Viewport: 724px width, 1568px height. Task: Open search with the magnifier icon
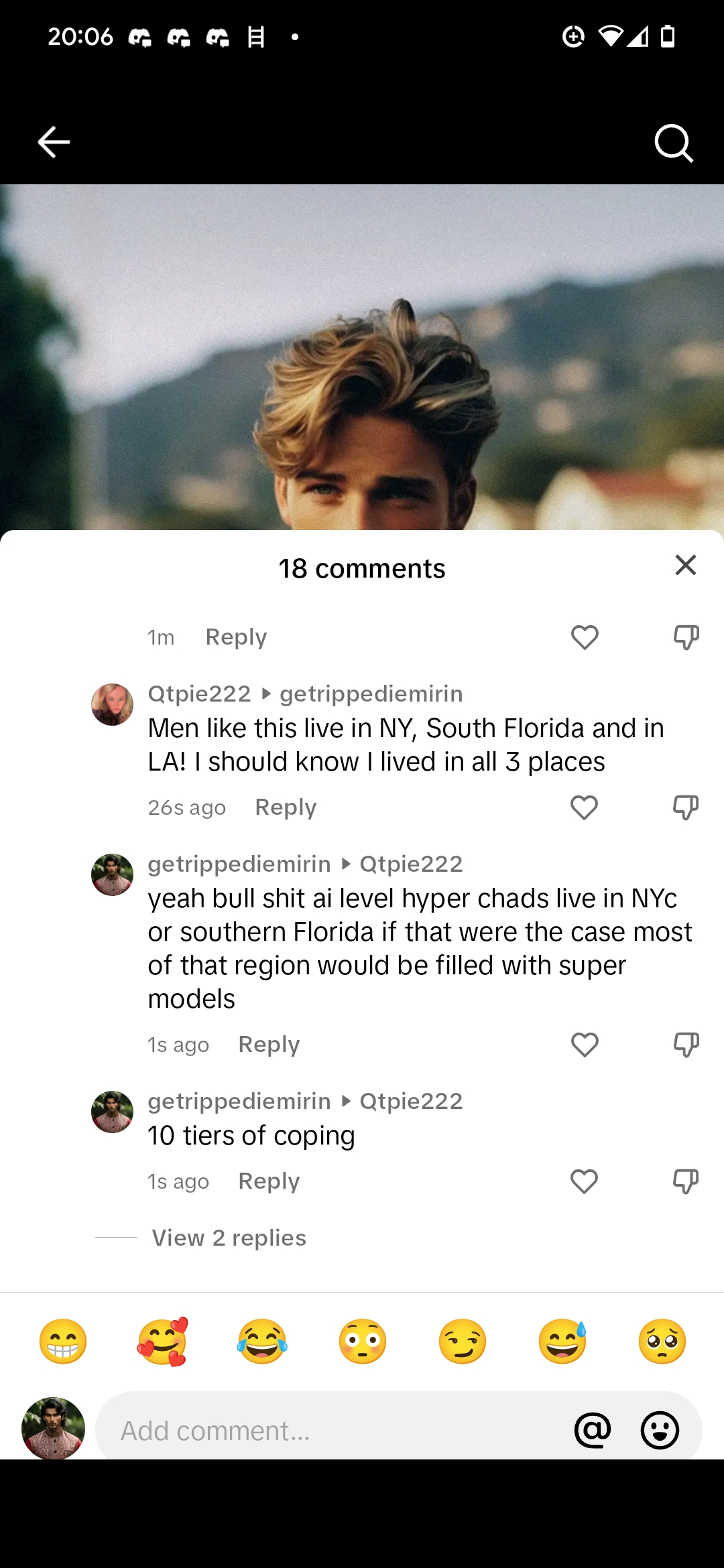(673, 143)
